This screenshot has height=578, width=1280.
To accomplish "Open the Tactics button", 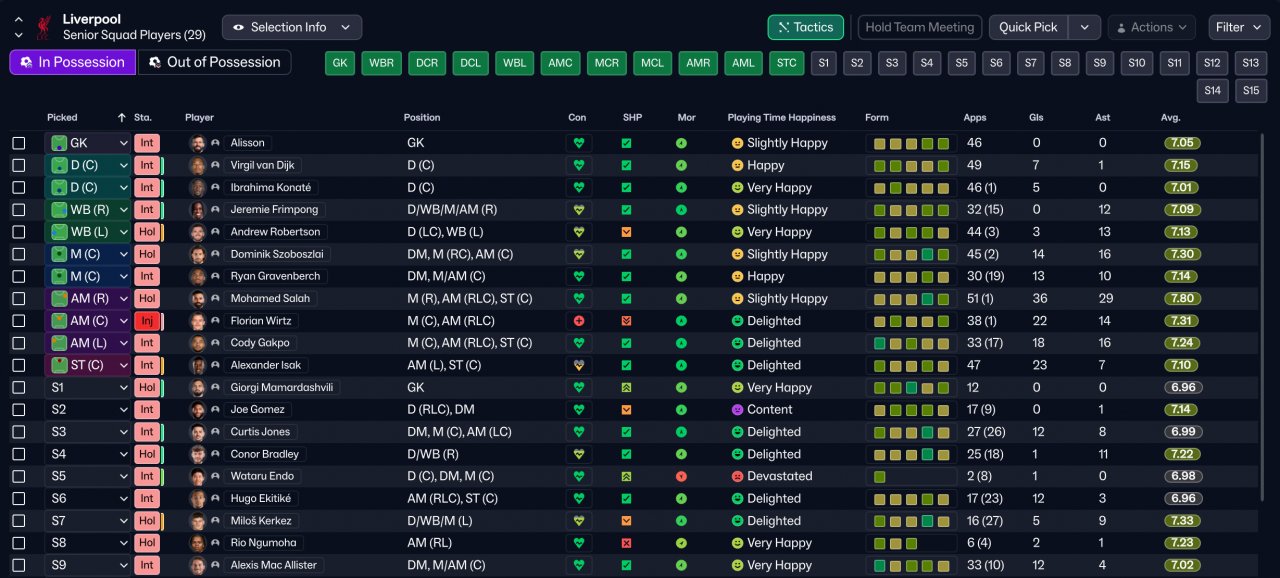I will click(805, 27).
